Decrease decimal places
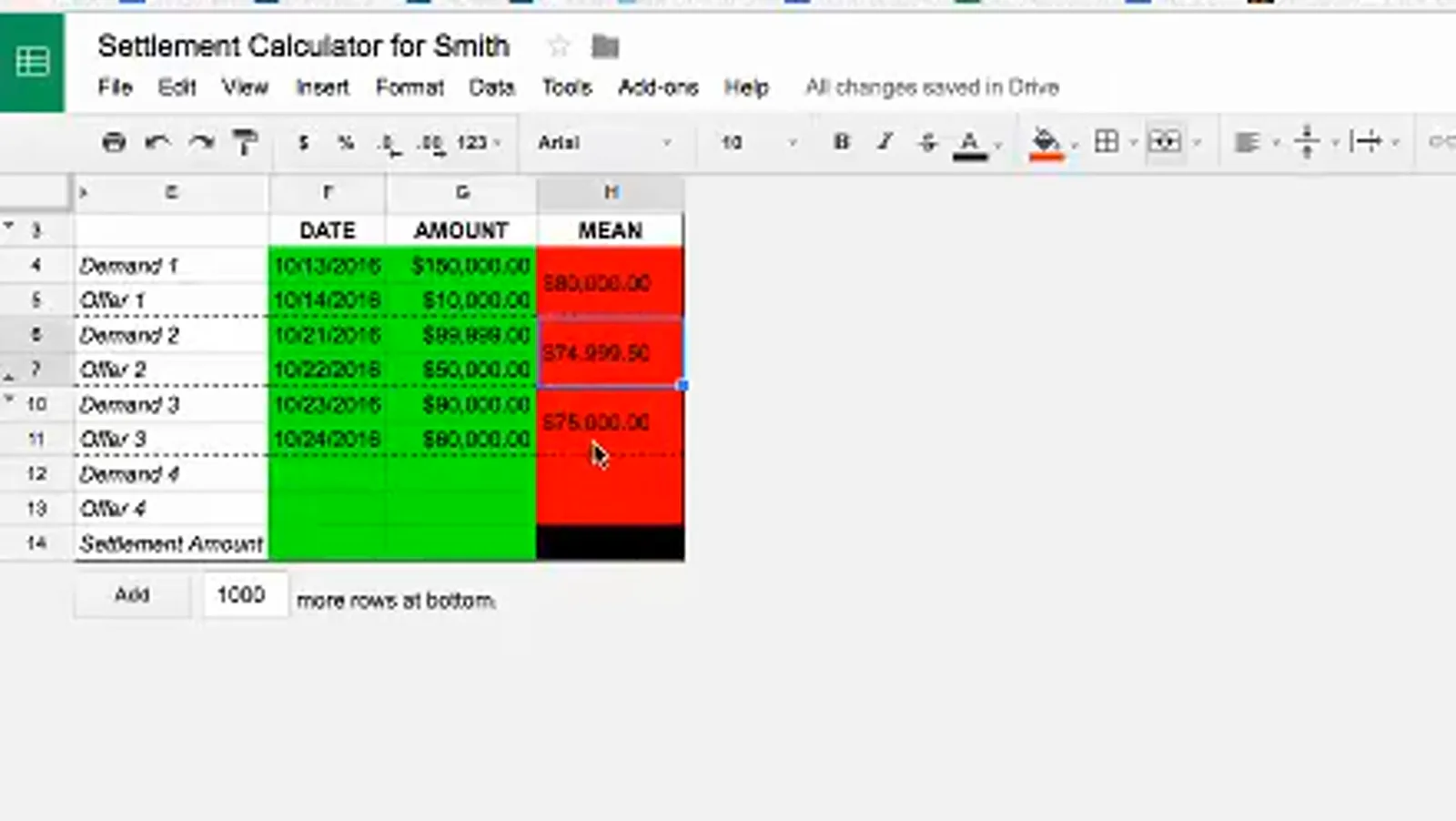 389,143
